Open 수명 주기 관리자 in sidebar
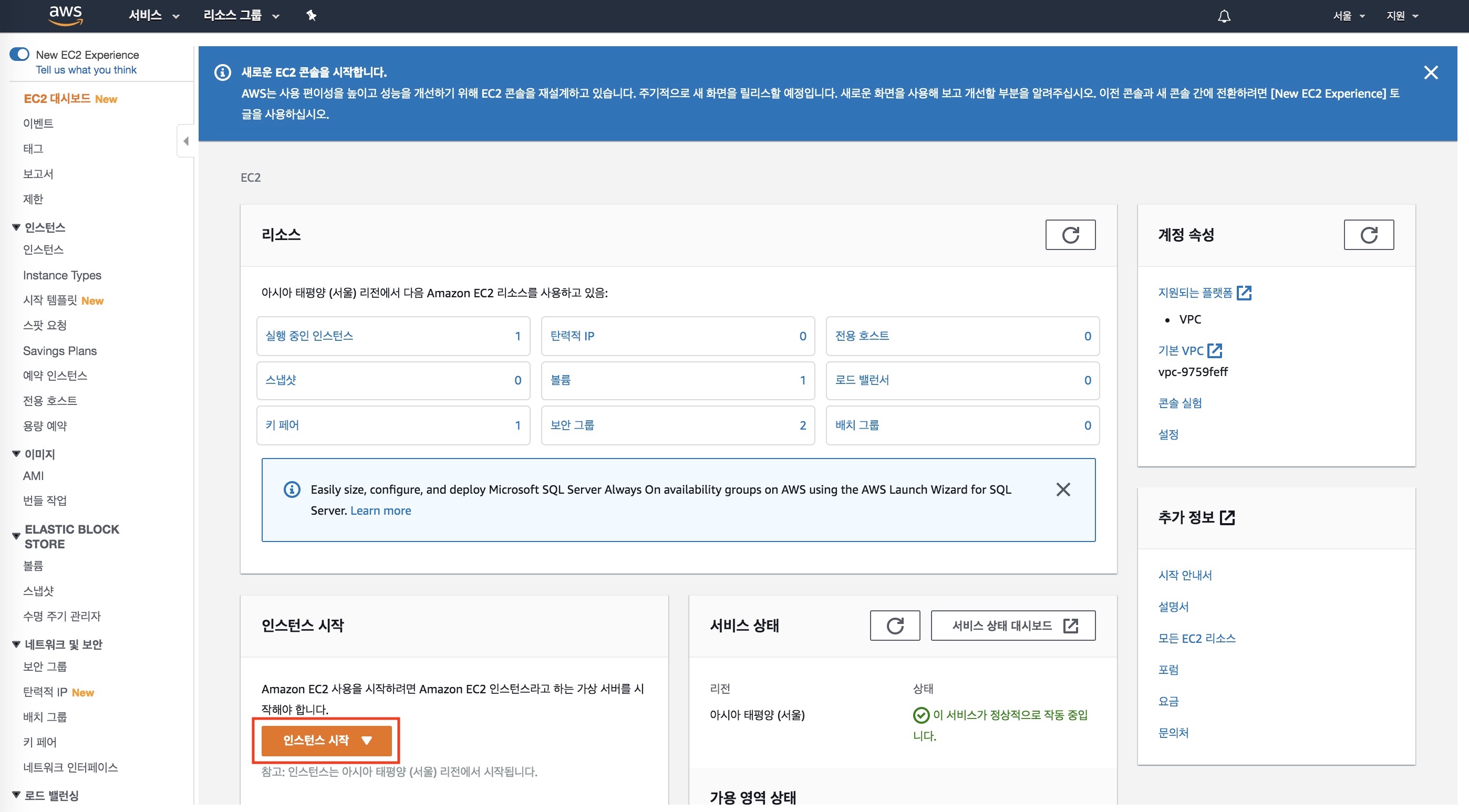 pos(61,616)
